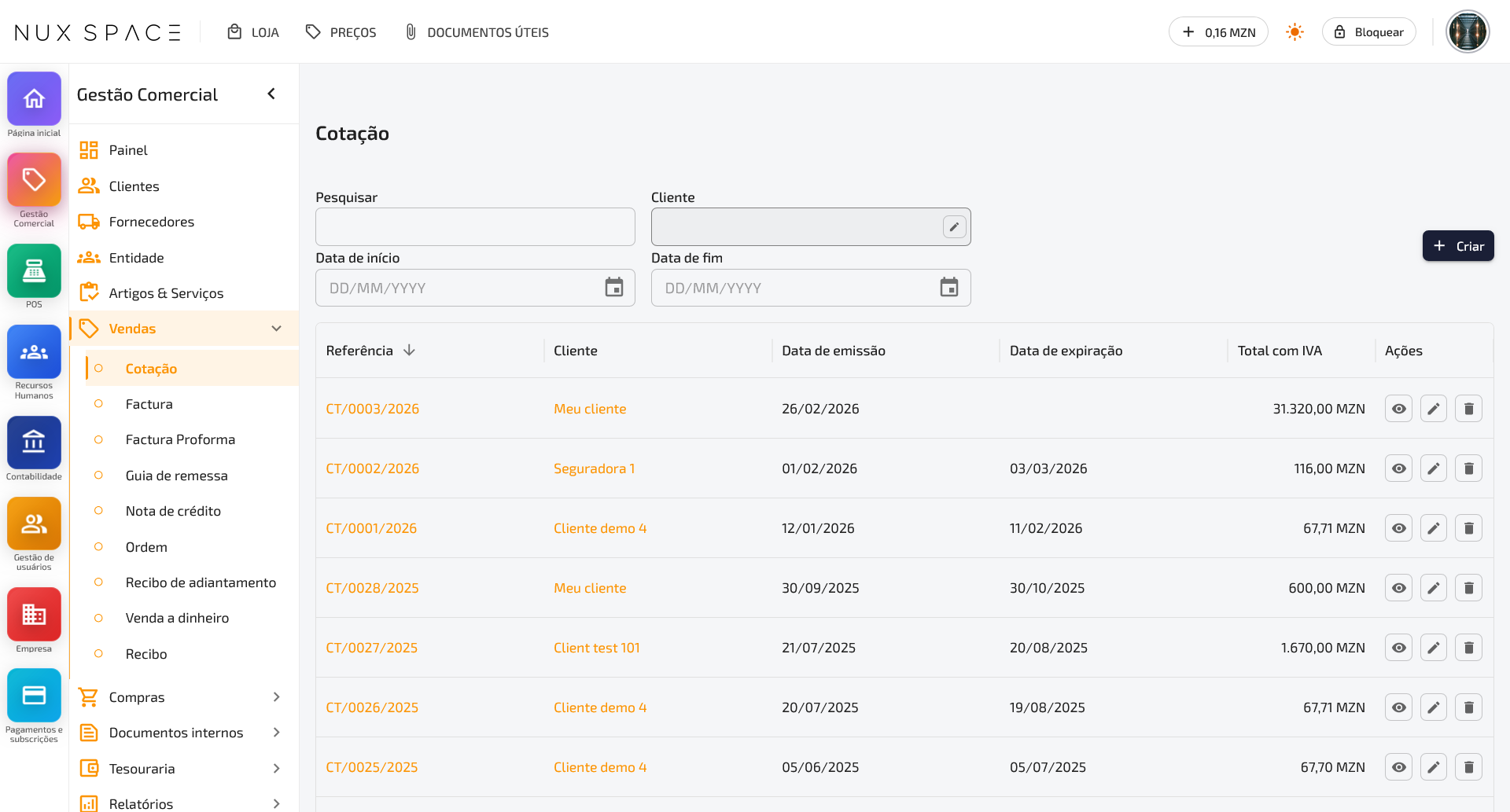Open the Recursos Humanos module icon
Image resolution: width=1510 pixels, height=812 pixels.
tap(34, 352)
